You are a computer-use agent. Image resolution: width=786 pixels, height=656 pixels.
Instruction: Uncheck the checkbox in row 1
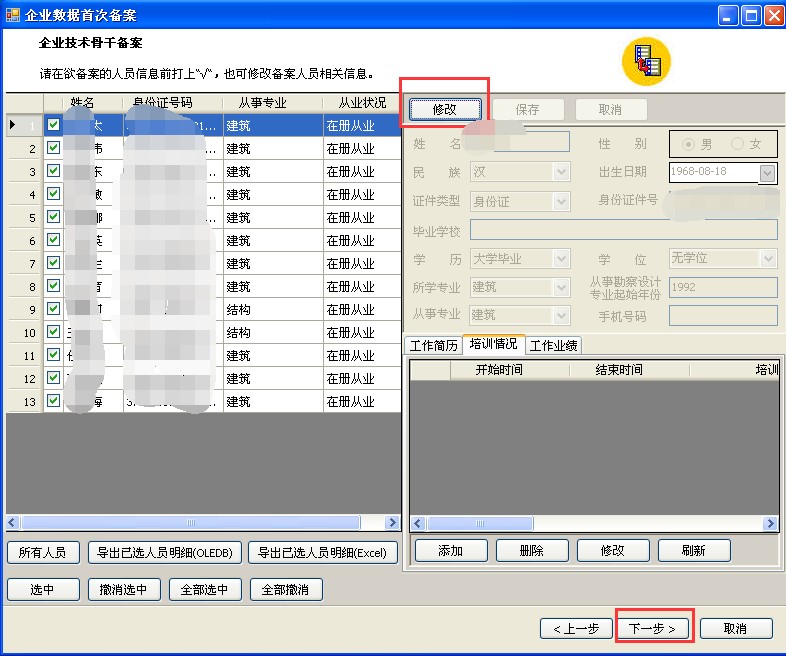pos(53,126)
